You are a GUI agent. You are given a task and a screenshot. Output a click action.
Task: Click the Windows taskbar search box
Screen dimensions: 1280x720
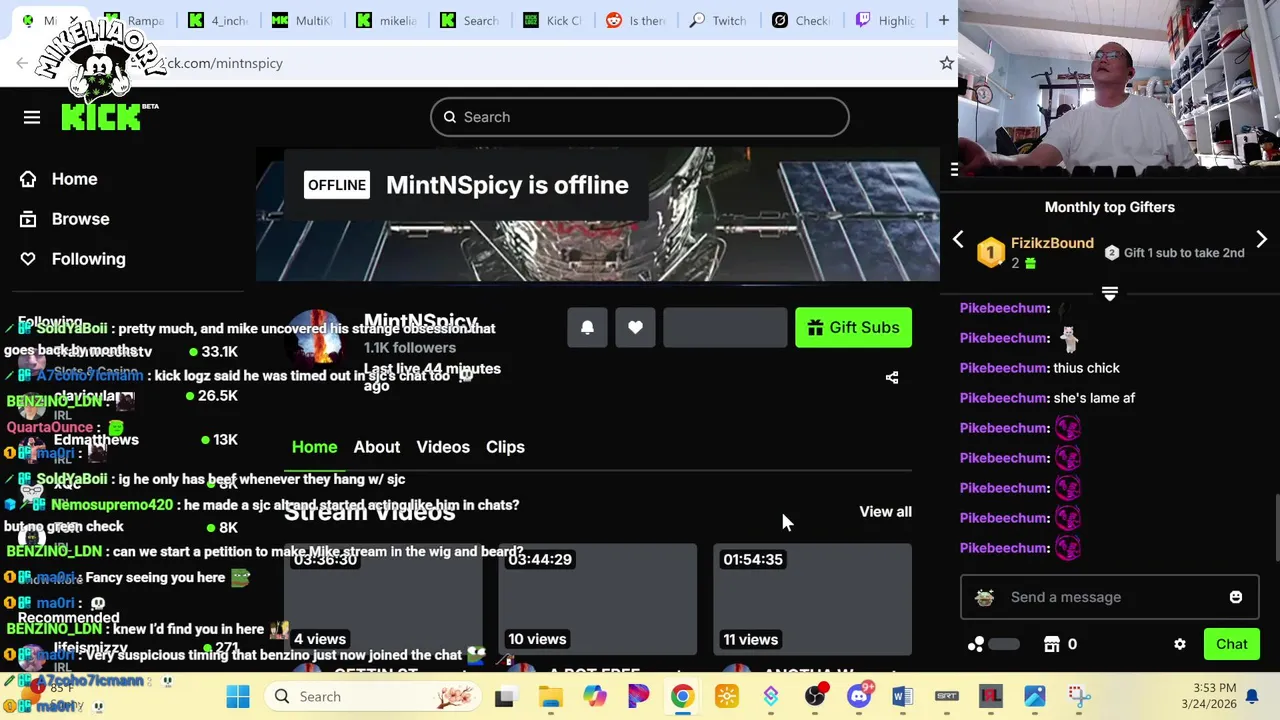point(373,696)
